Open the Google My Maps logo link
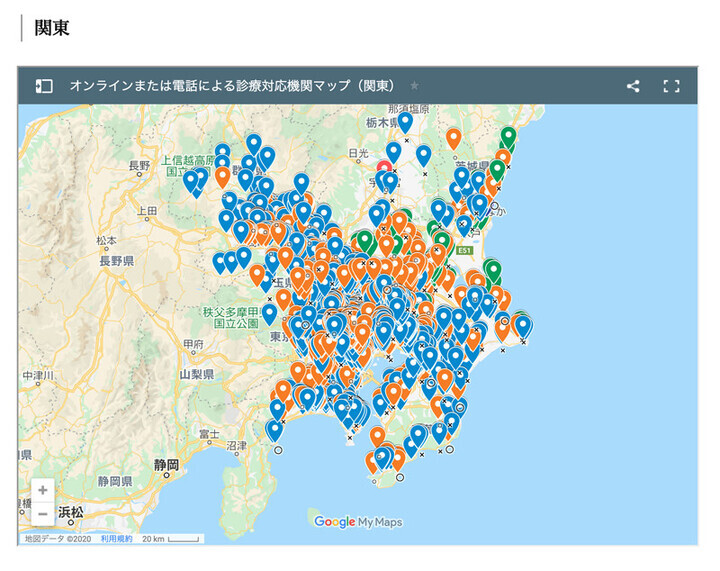 pyautogui.click(x=357, y=521)
